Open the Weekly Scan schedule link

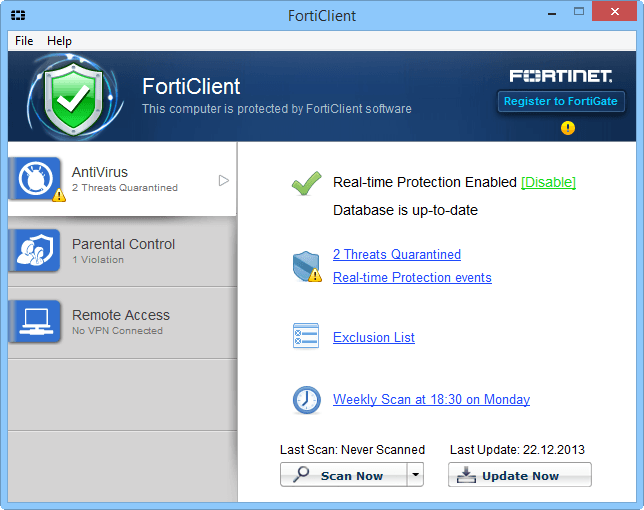pos(431,400)
